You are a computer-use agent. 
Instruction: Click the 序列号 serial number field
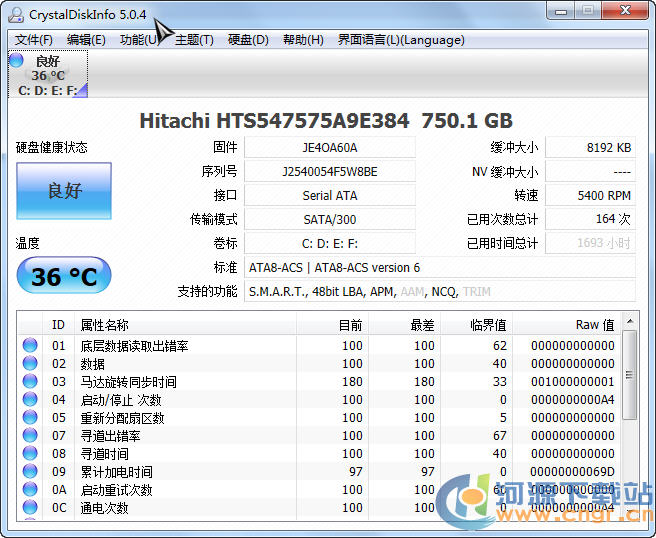(x=329, y=171)
